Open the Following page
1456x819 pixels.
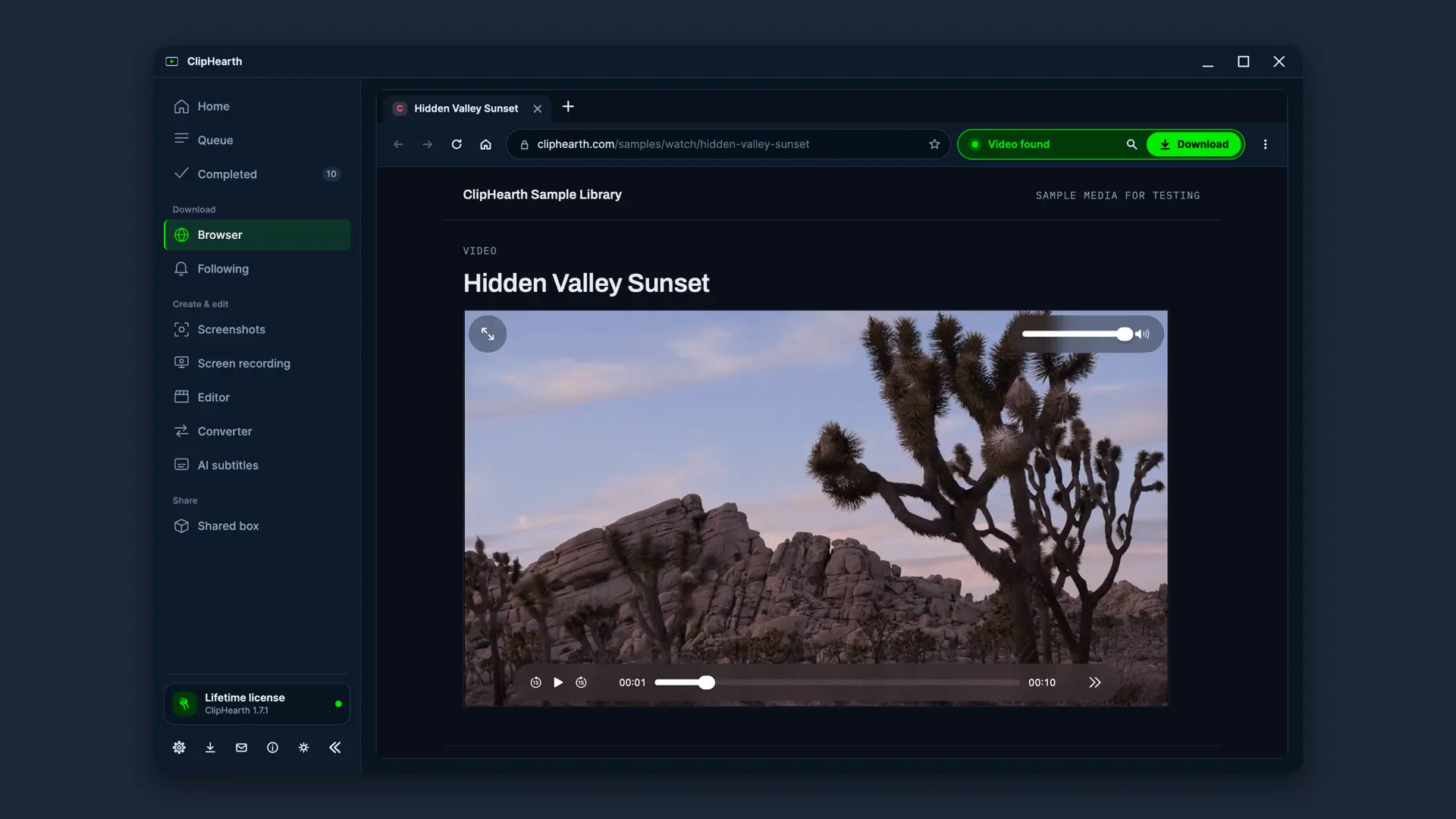[257, 269]
